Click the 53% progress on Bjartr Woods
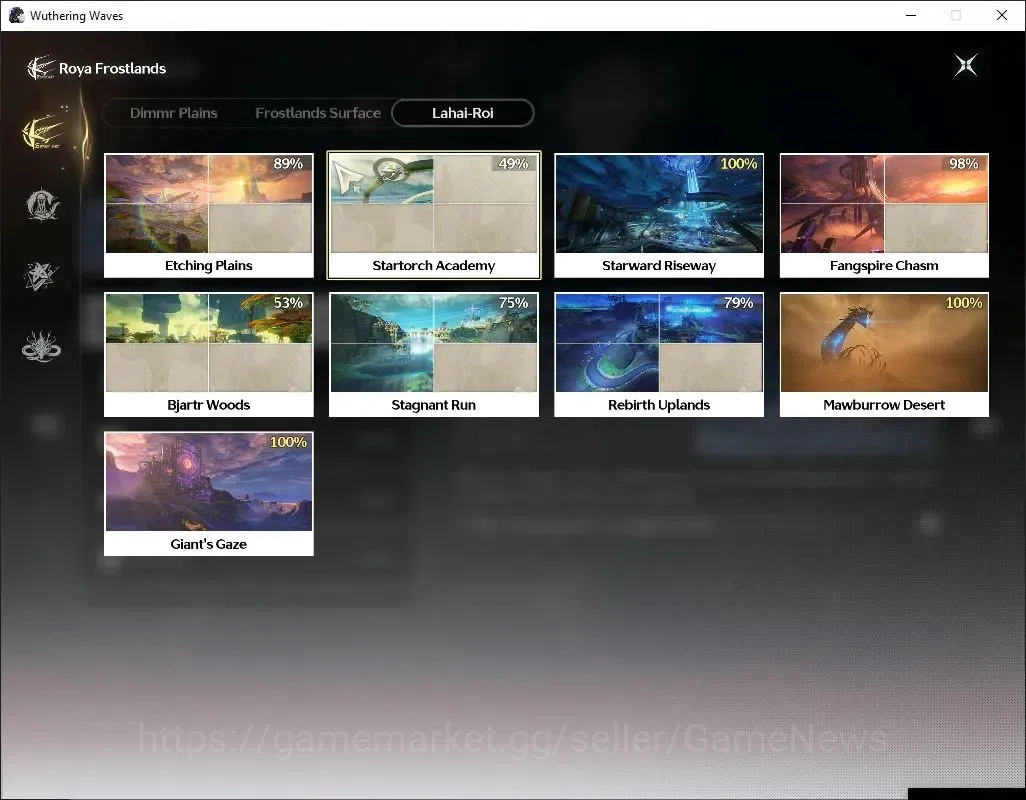The image size is (1026, 800). click(288, 303)
